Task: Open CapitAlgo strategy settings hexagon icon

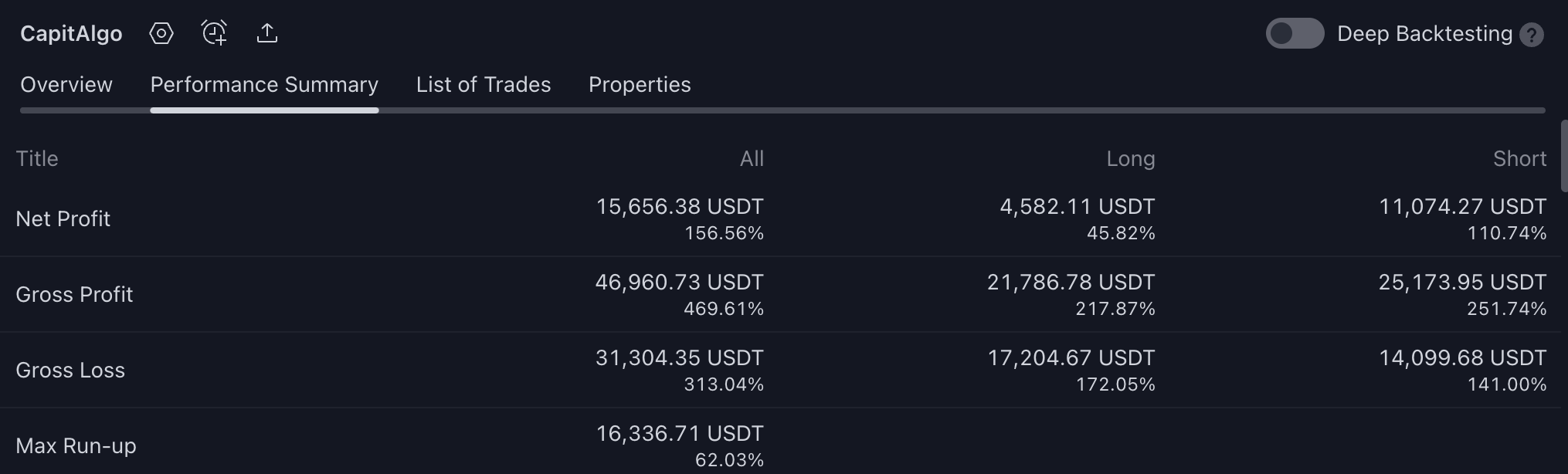Action: point(161,33)
